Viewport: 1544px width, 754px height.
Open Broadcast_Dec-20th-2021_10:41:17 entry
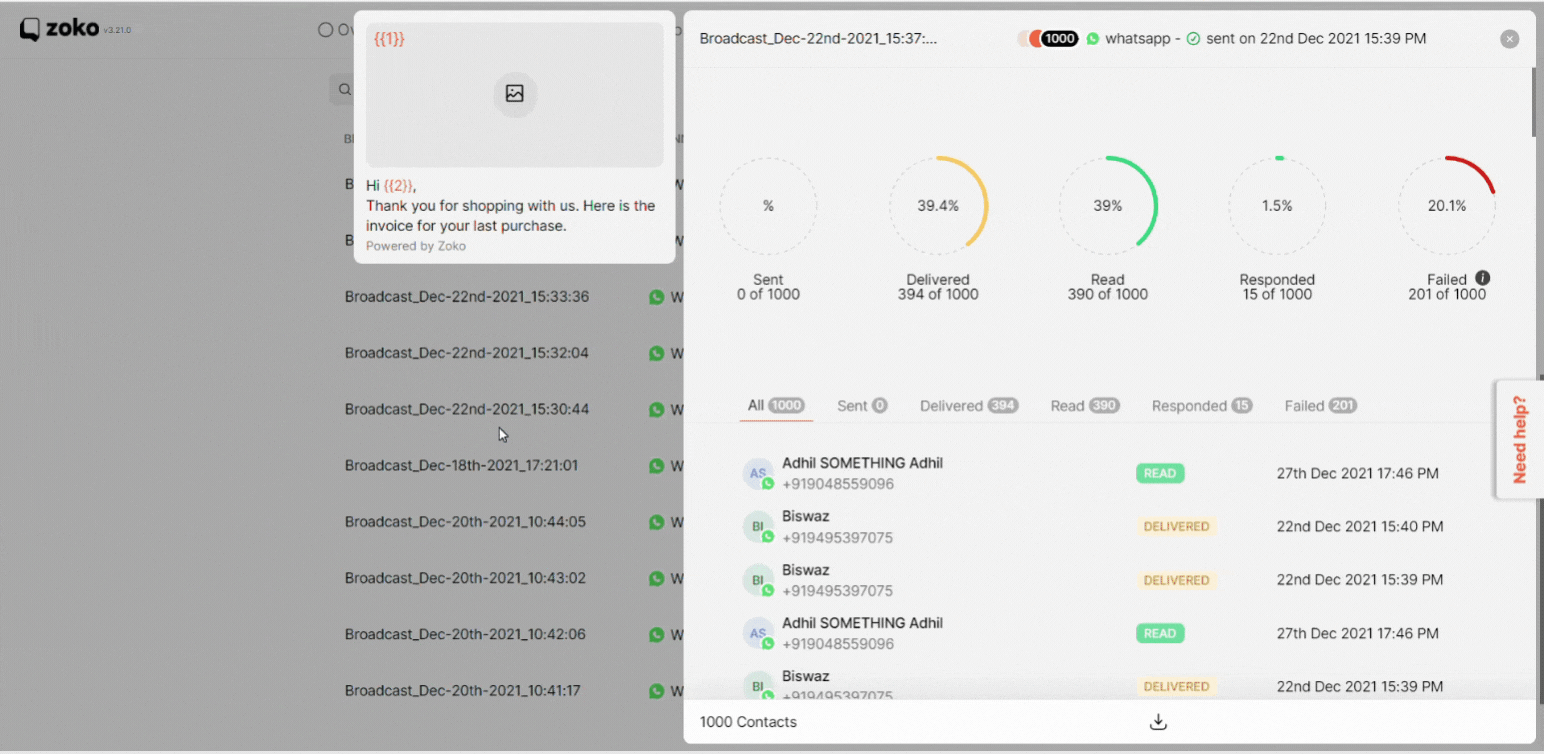(x=463, y=691)
